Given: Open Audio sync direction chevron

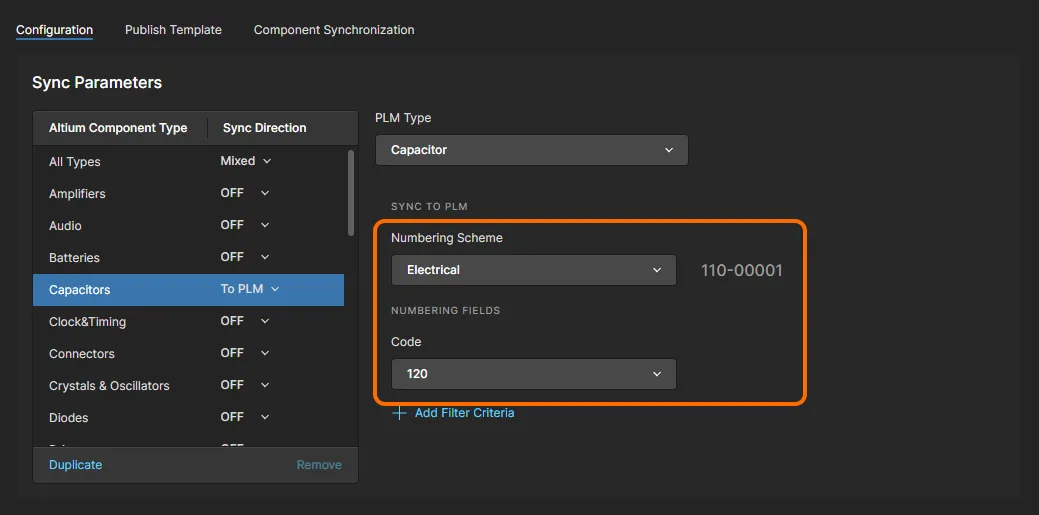Looking at the screenshot, I should [265, 225].
